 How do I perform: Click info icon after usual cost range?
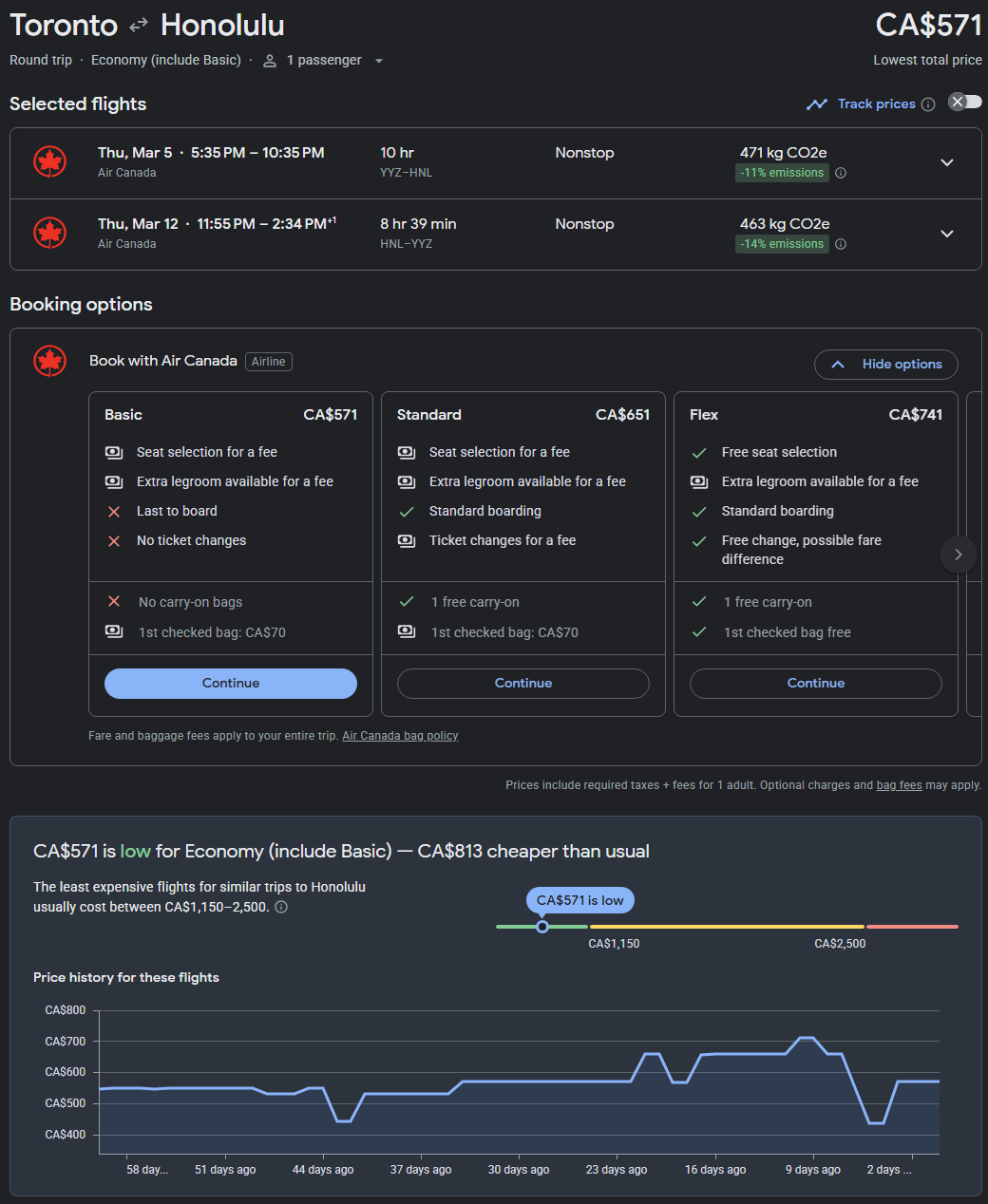point(281,907)
